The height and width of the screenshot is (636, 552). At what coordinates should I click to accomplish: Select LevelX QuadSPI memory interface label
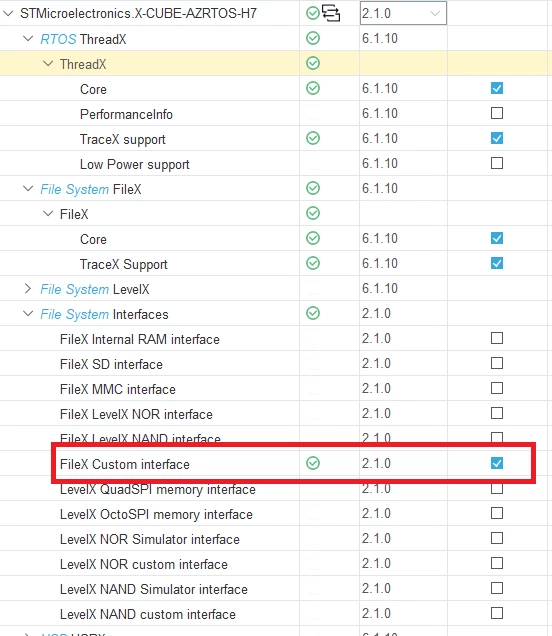(x=158, y=490)
